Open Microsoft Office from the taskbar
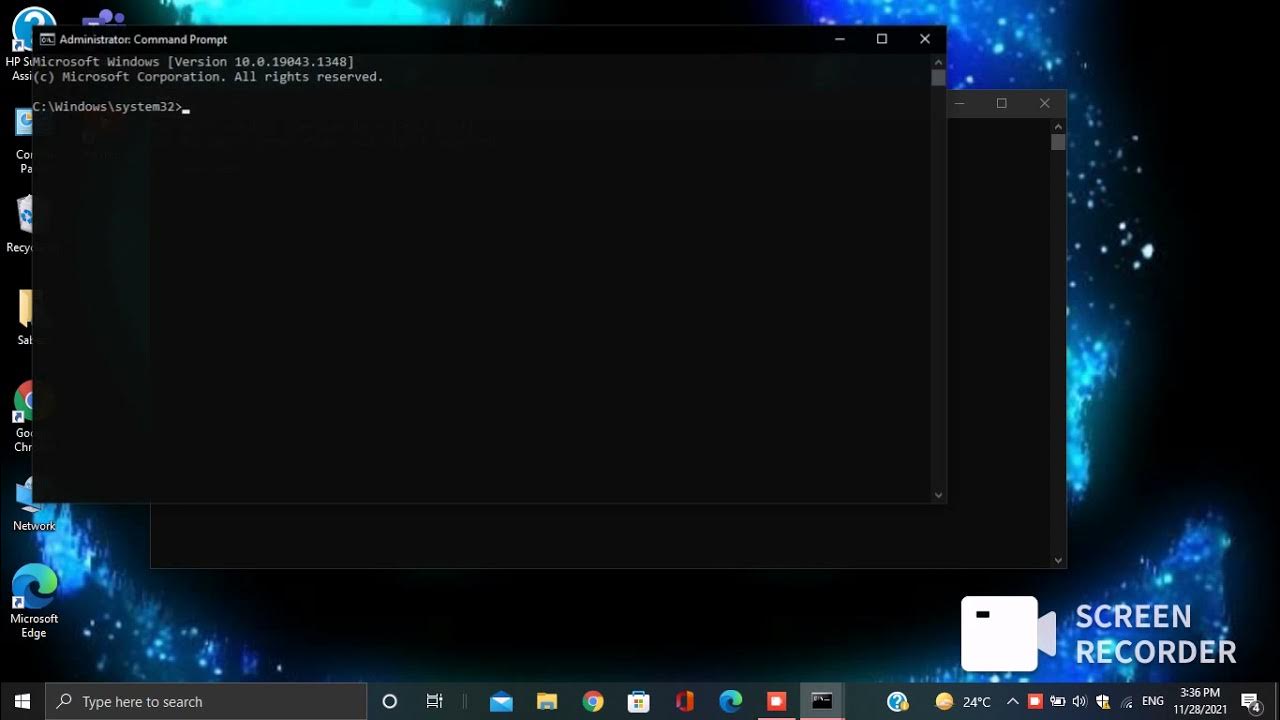The height and width of the screenshot is (720, 1280). click(685, 702)
